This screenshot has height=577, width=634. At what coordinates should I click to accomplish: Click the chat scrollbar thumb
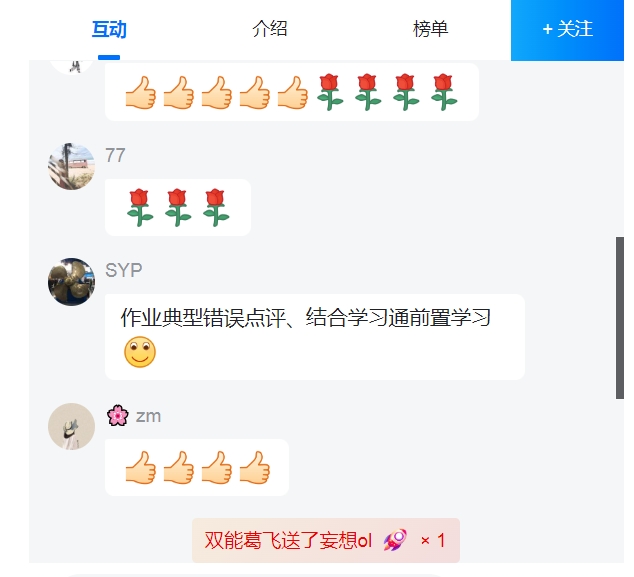click(x=619, y=318)
